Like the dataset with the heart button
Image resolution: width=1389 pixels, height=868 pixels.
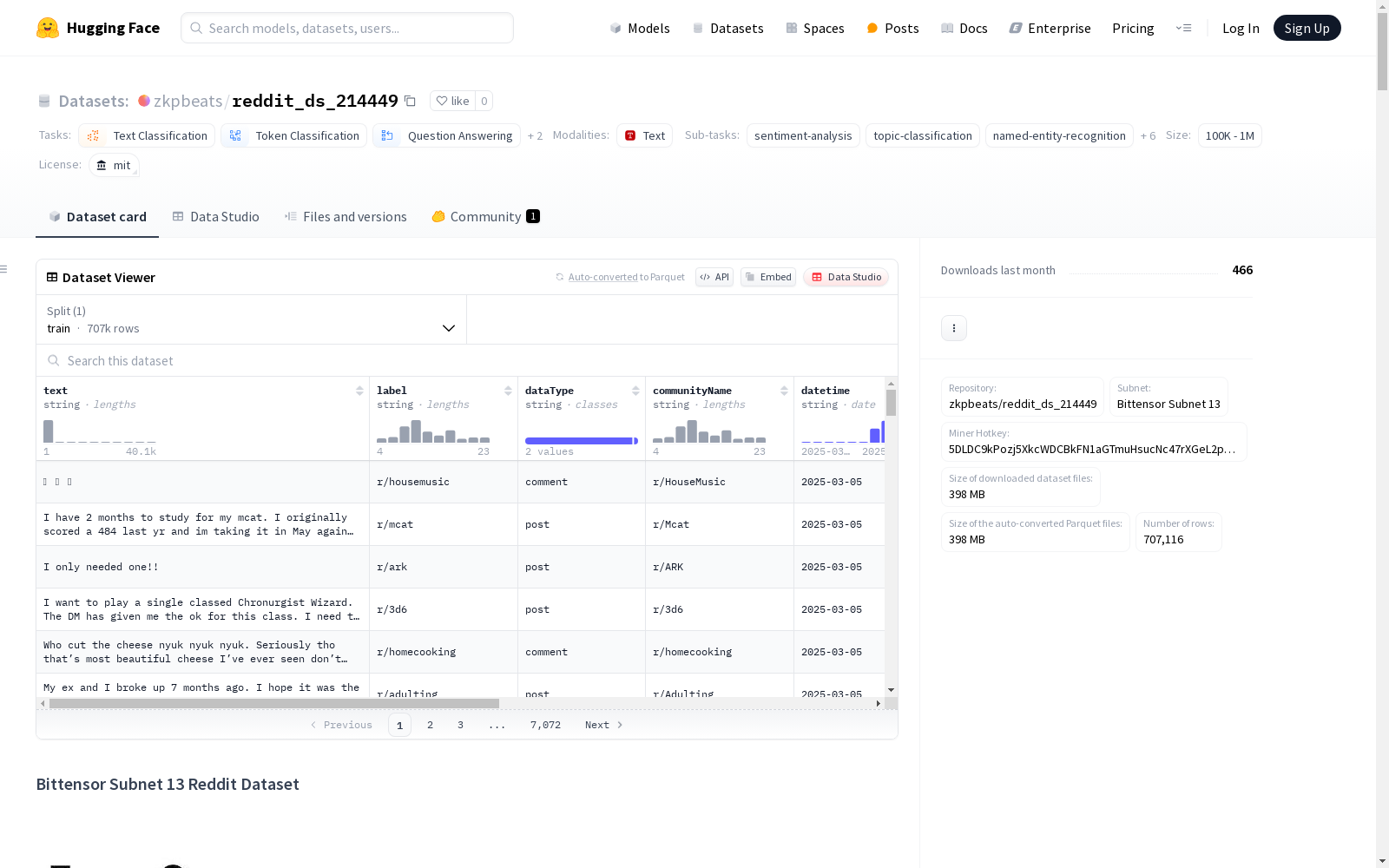coord(452,102)
